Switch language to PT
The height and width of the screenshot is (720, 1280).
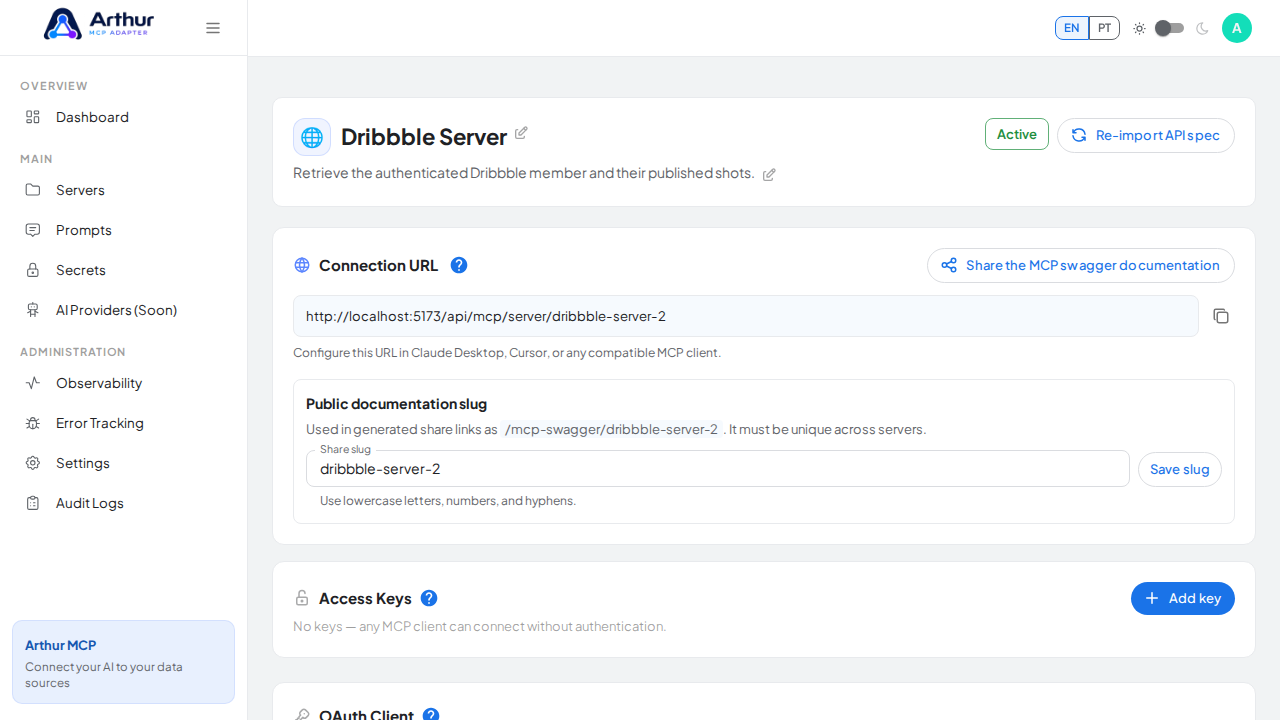click(1104, 28)
